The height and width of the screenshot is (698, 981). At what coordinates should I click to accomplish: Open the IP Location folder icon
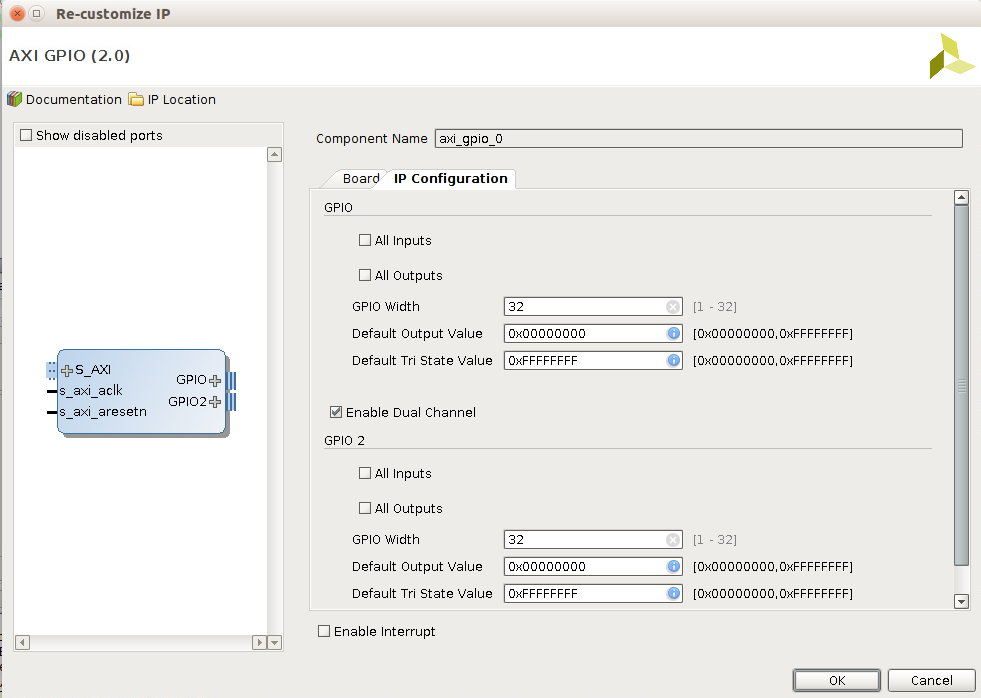(x=136, y=99)
